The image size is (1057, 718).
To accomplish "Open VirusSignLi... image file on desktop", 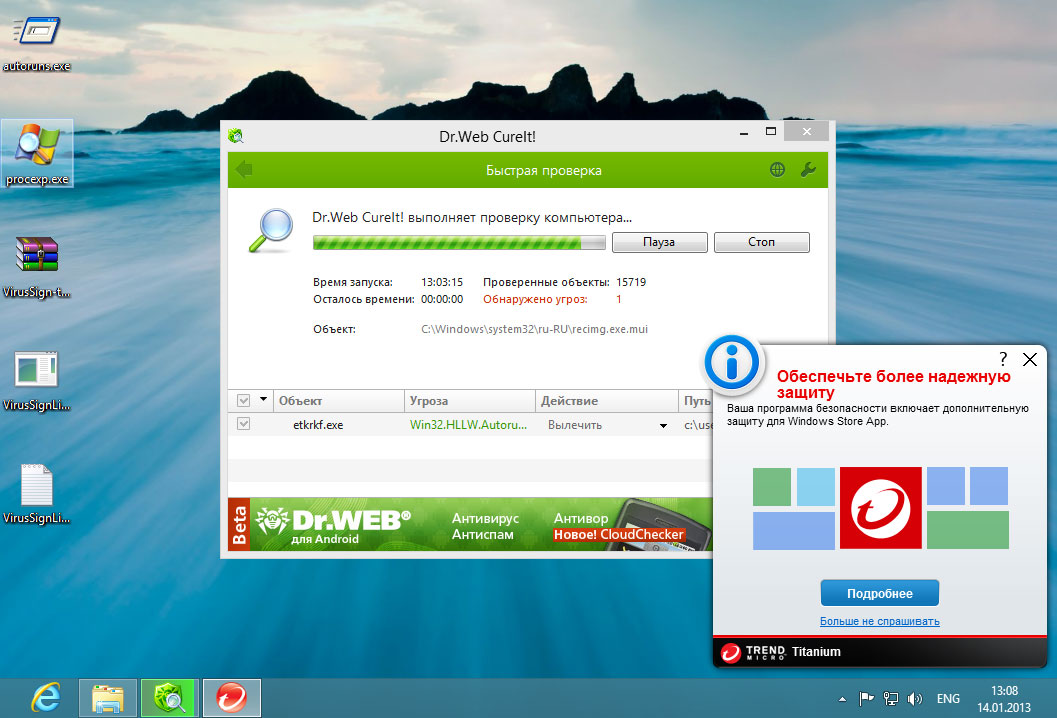I will point(36,380).
